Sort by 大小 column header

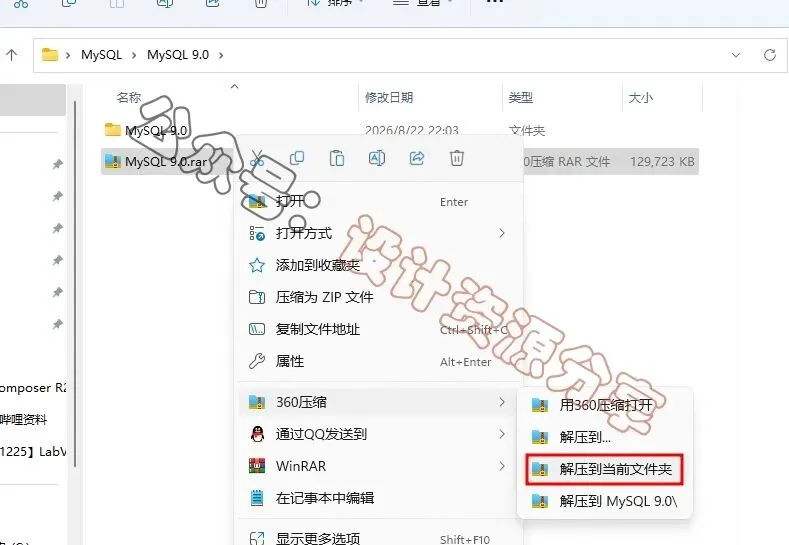pos(641,97)
